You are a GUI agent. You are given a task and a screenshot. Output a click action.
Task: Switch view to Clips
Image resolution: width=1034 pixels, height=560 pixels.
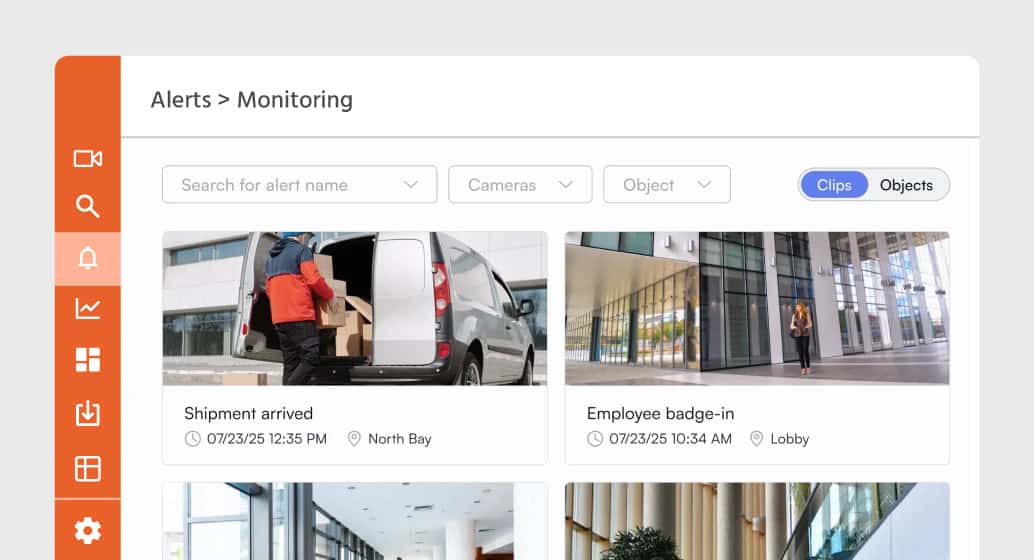click(x=834, y=185)
